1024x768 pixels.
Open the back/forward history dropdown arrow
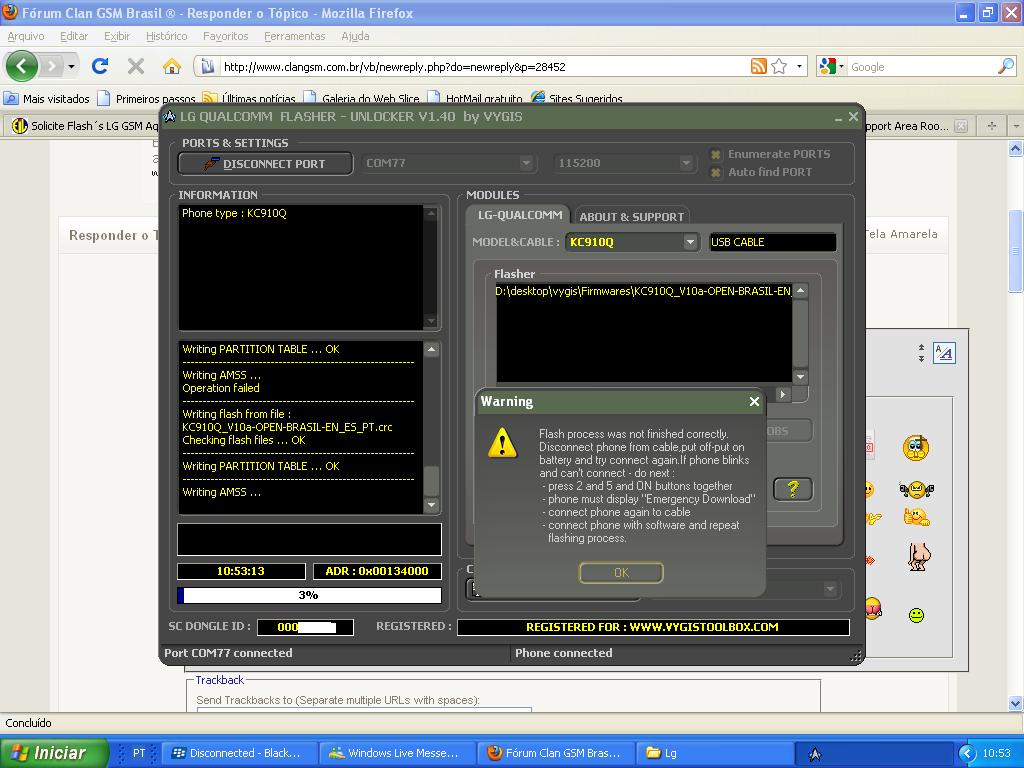(71, 66)
